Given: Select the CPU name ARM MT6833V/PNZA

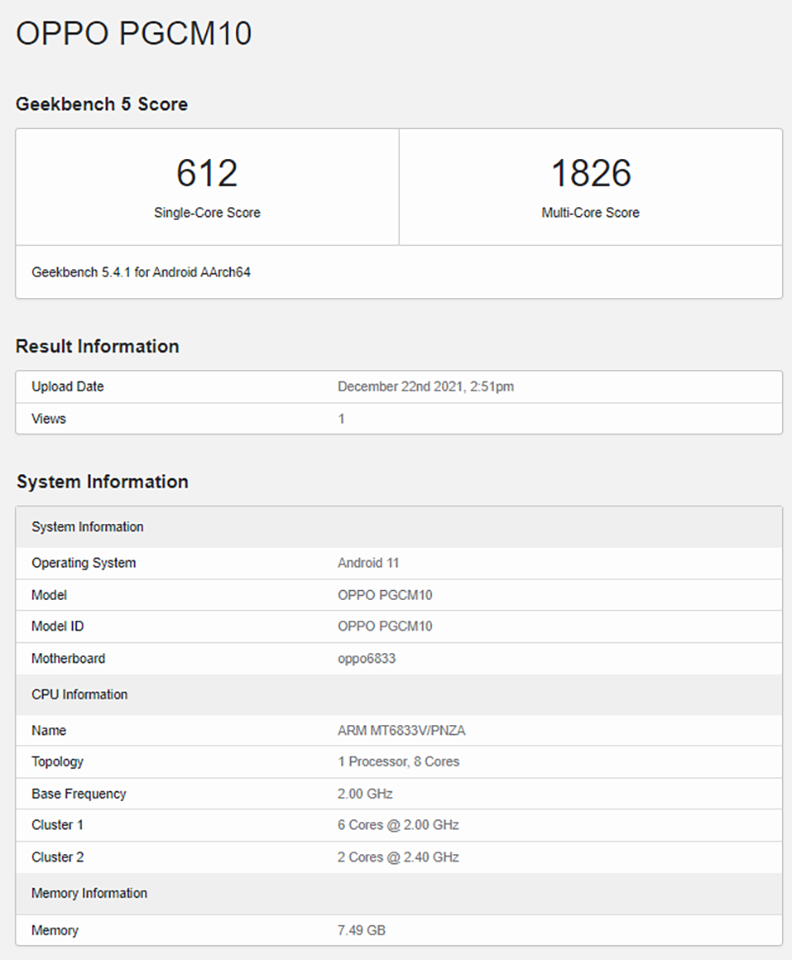Looking at the screenshot, I should click(401, 730).
